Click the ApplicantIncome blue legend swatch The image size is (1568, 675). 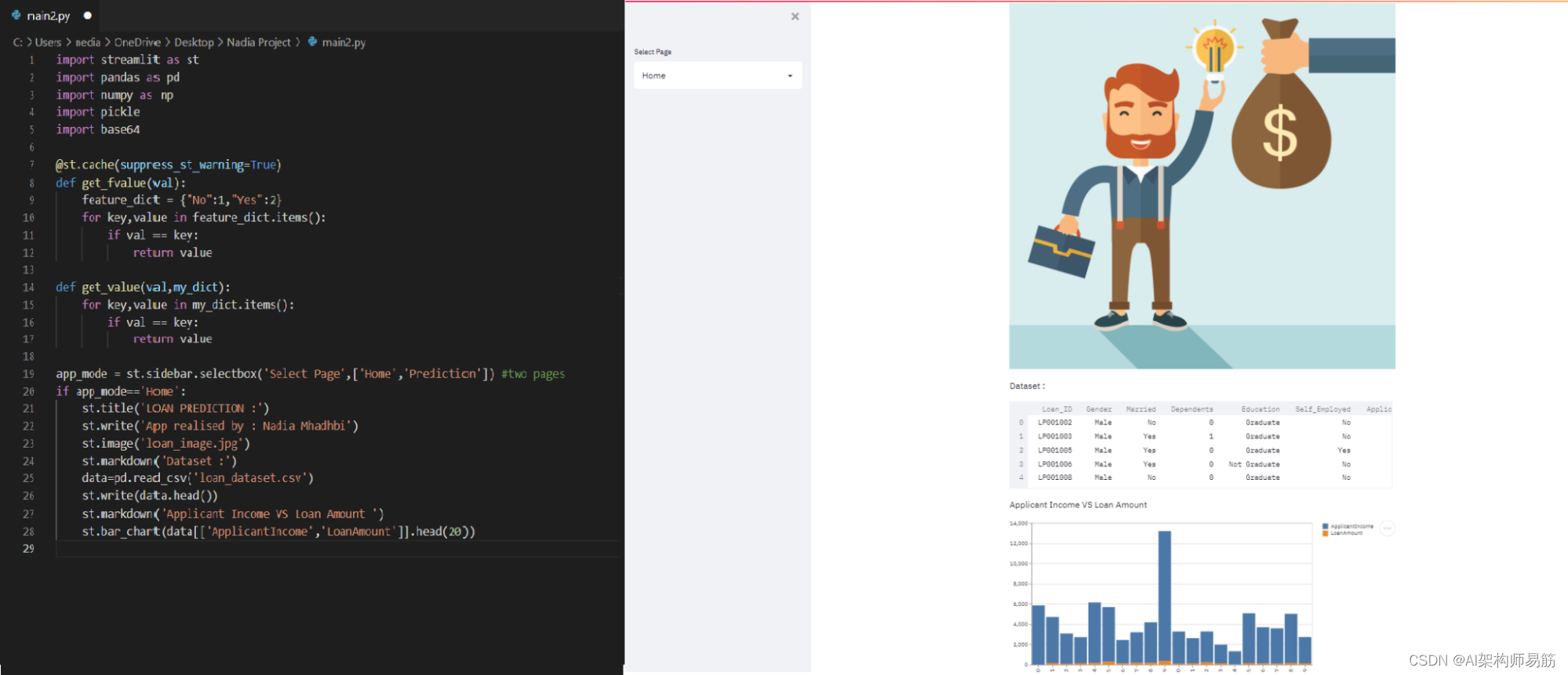coord(1325,526)
